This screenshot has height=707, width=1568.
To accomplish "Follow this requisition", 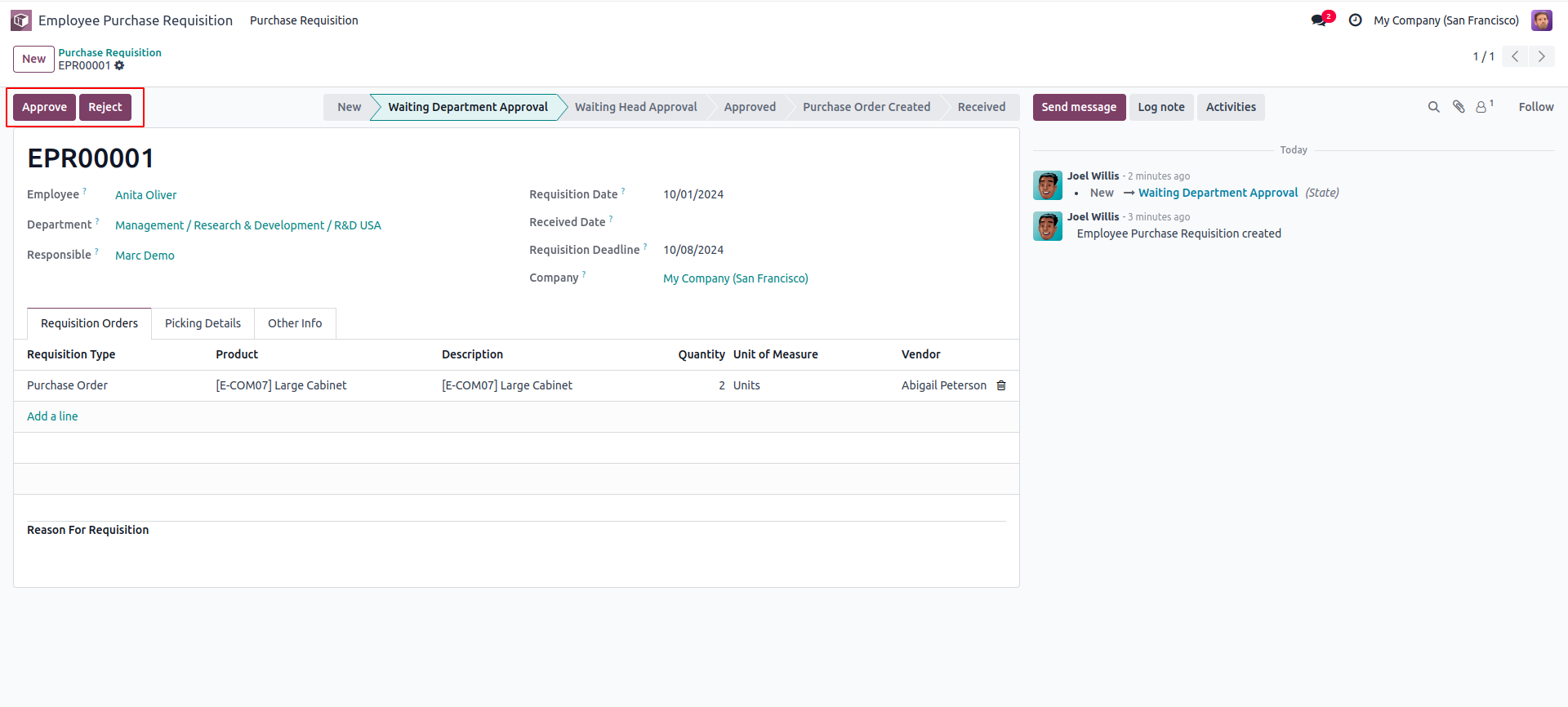I will (1535, 107).
